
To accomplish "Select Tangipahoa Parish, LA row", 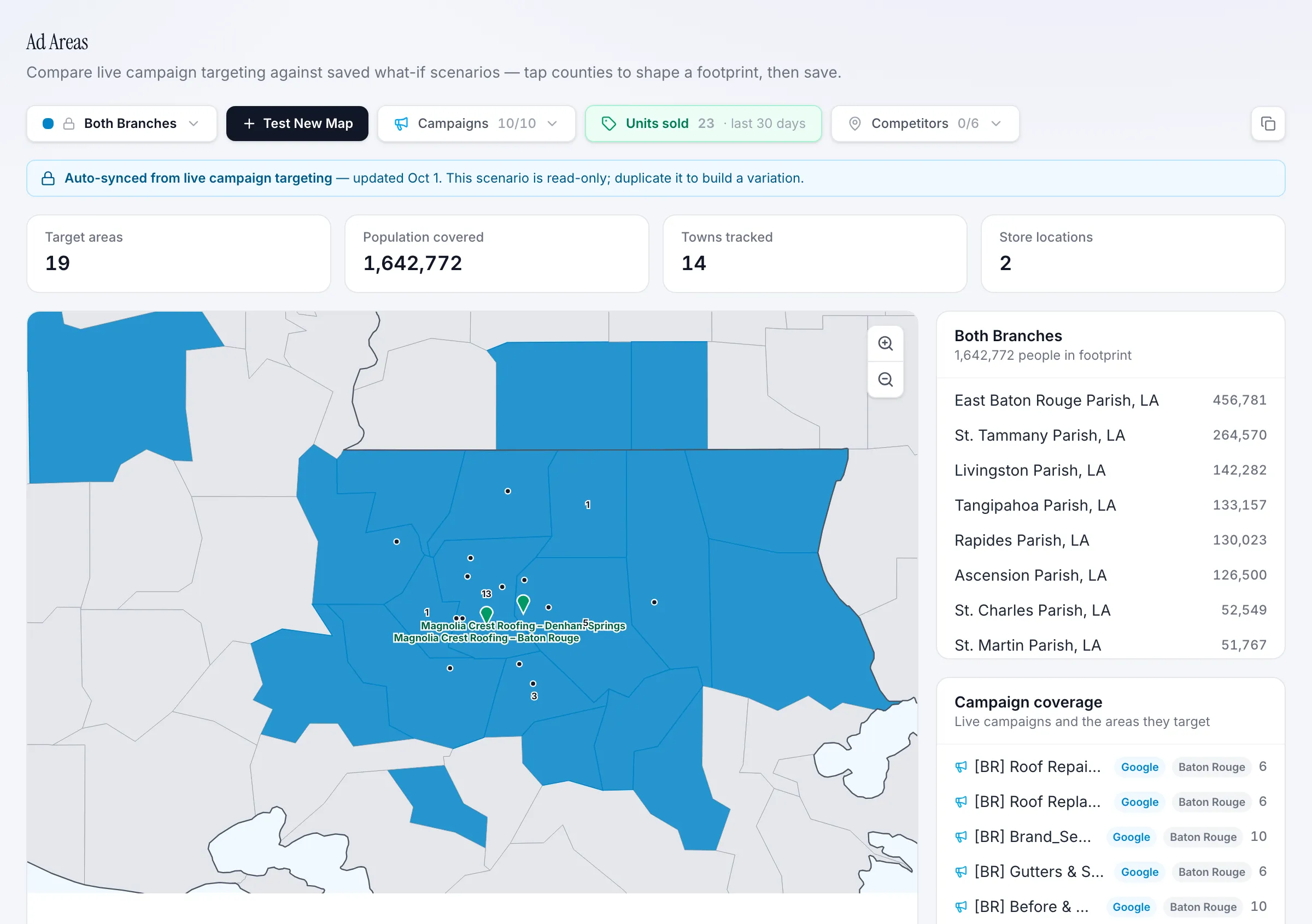I will pyautogui.click(x=1110, y=505).
